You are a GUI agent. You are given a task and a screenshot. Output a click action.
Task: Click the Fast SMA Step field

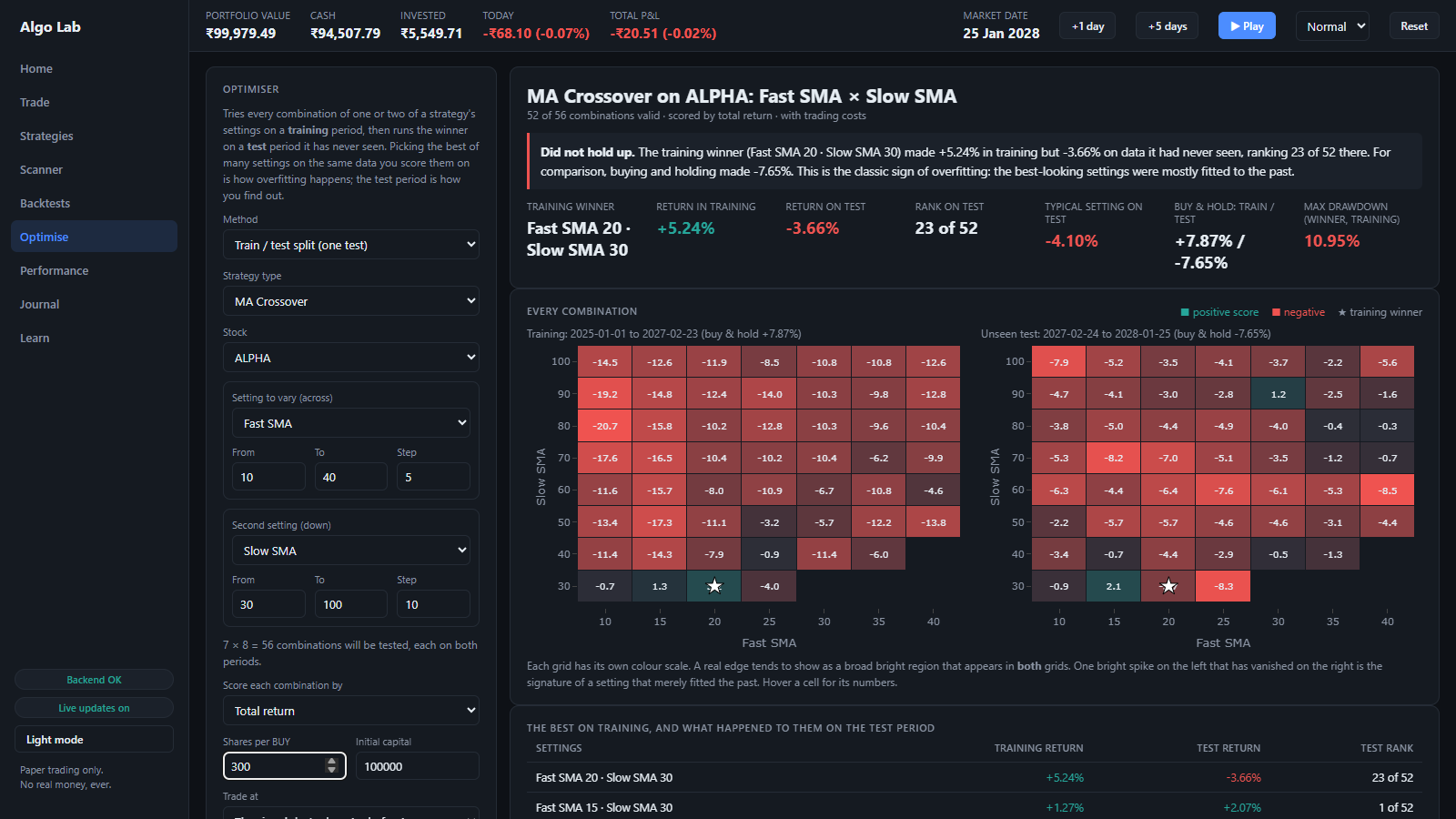tap(433, 477)
